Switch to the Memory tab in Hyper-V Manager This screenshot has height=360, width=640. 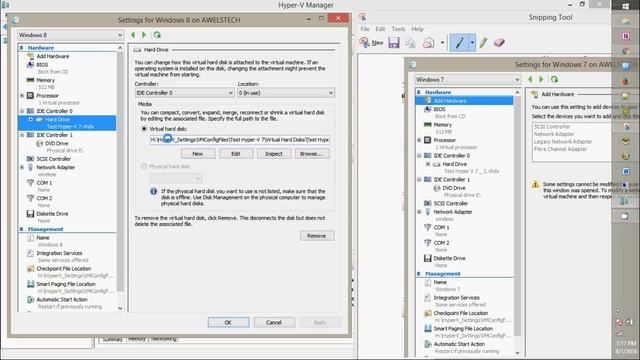[137, 339]
